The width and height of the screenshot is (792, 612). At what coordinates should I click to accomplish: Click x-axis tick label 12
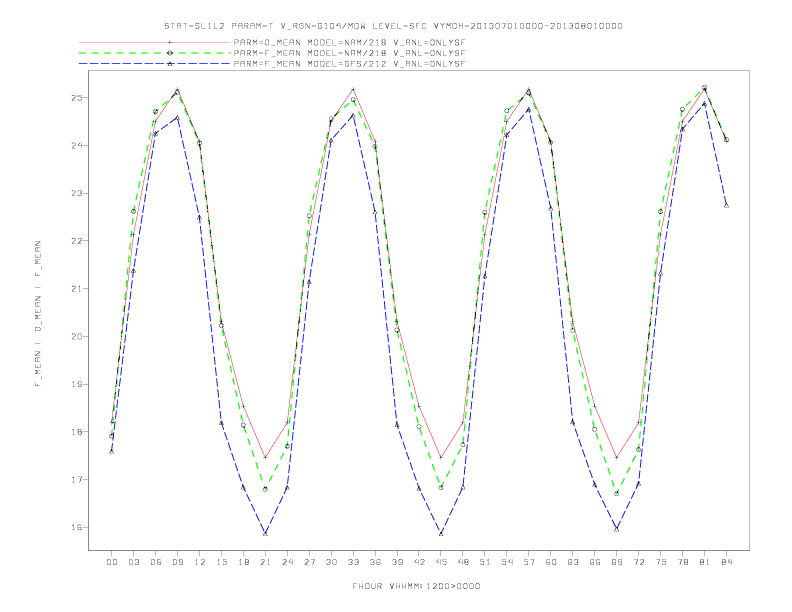pos(200,562)
